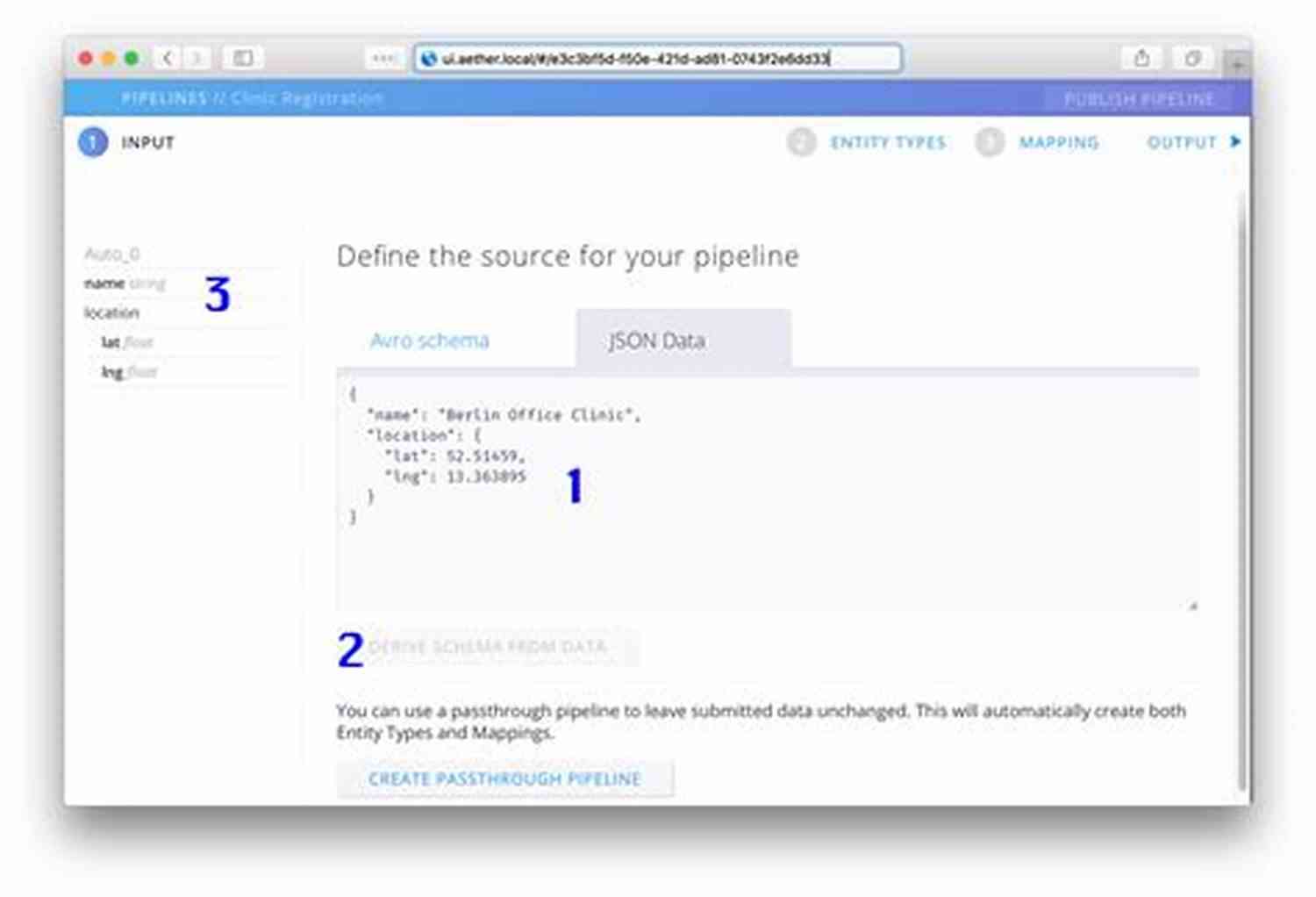This screenshot has height=897, width=1316.
Task: Click the passthrough pipeline description text
Action: [x=761, y=721]
